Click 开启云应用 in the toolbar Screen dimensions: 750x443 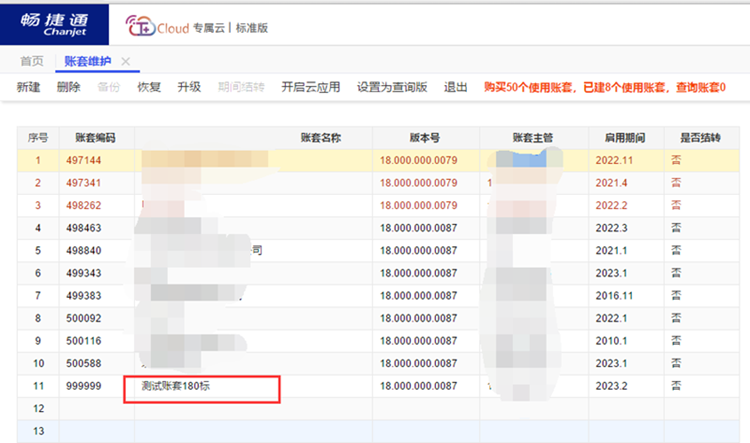pos(310,87)
